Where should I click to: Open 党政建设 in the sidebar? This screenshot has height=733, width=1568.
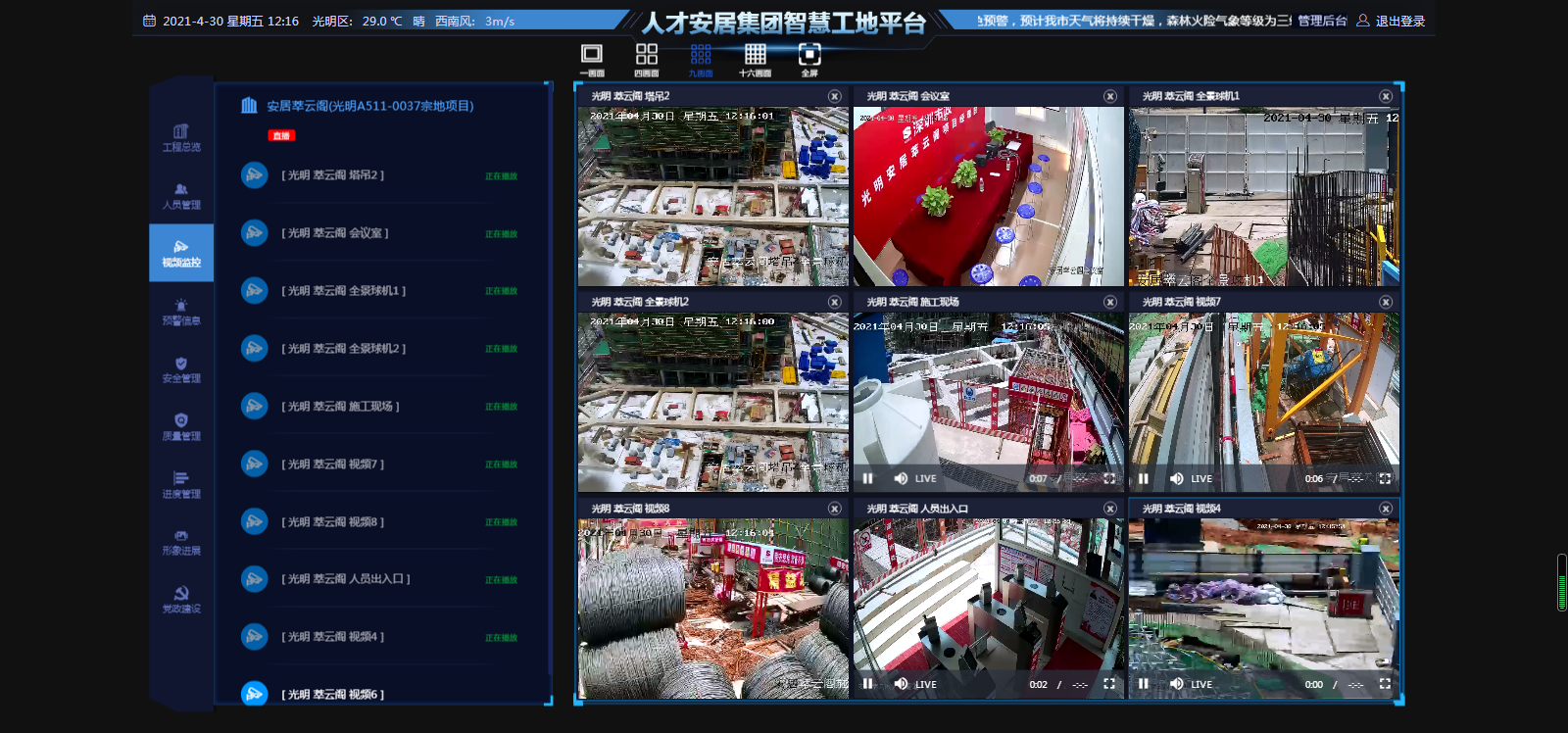pyautogui.click(x=181, y=600)
